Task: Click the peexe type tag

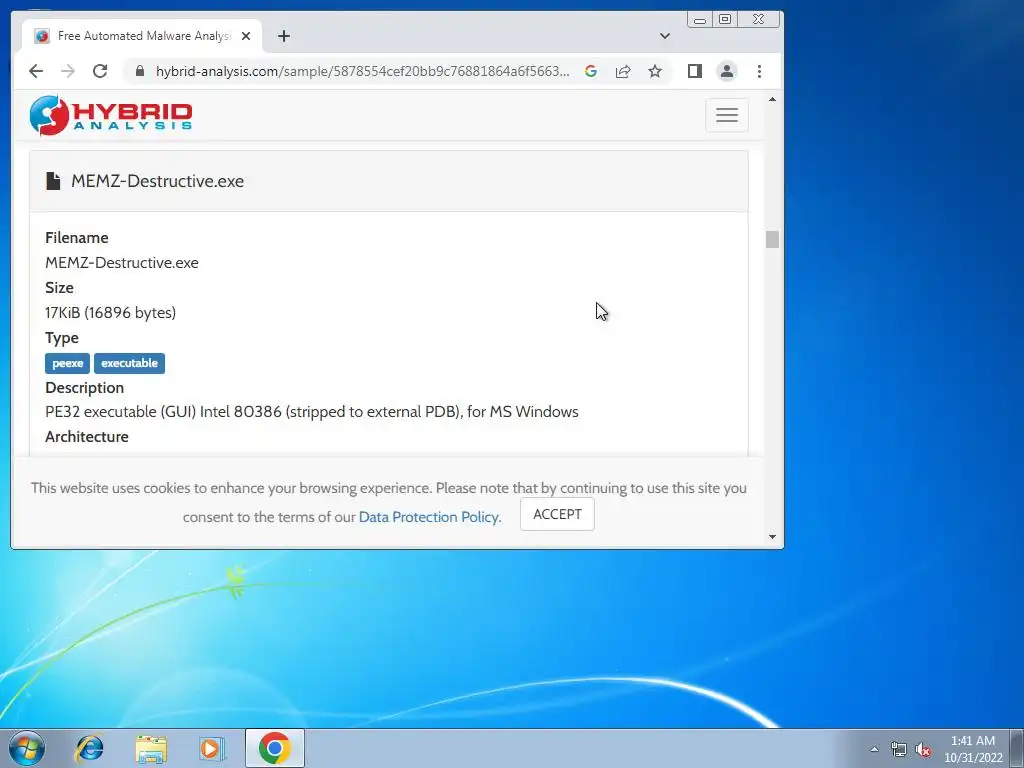Action: 67,363
